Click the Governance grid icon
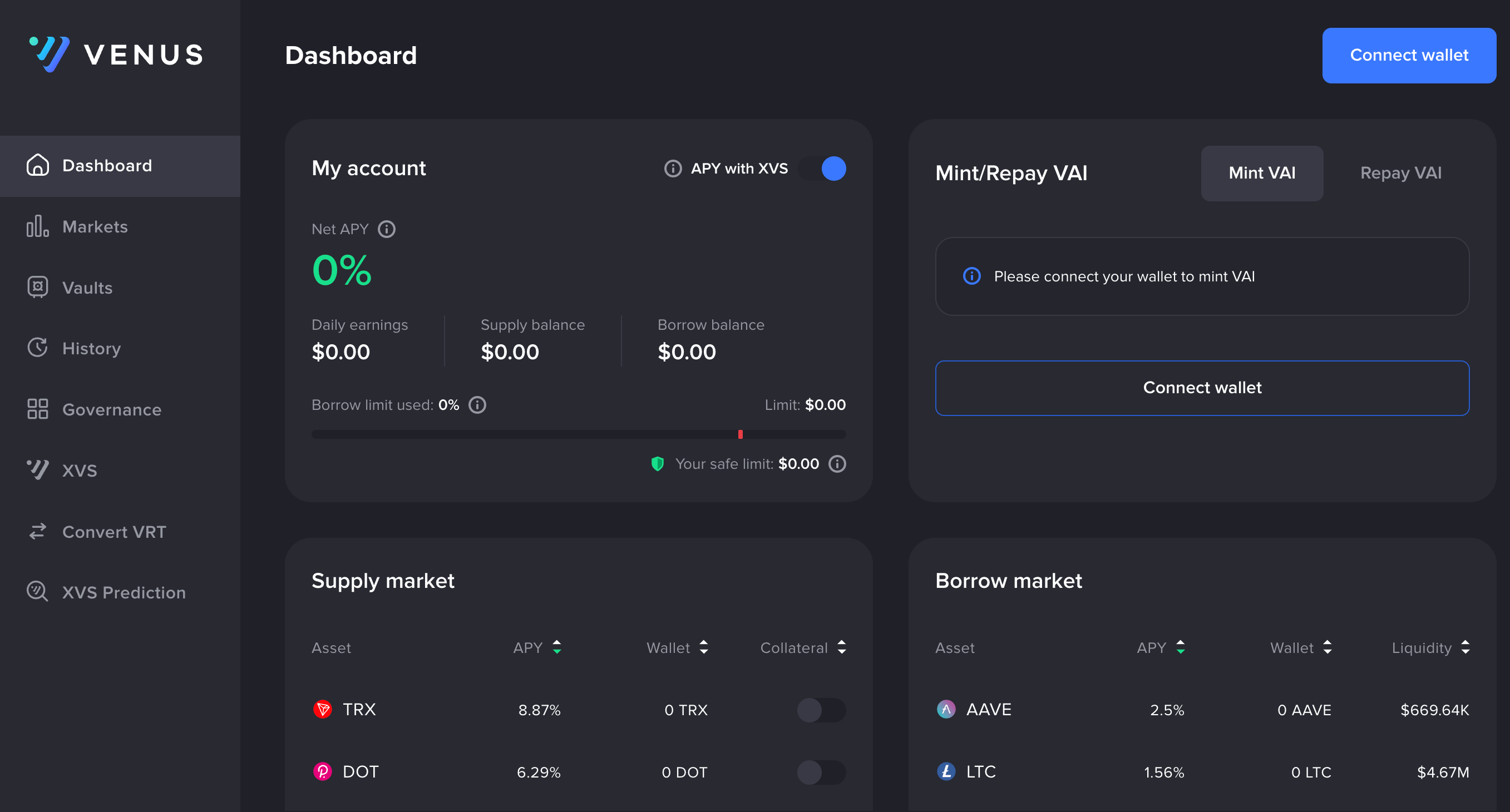1510x812 pixels. point(37,409)
